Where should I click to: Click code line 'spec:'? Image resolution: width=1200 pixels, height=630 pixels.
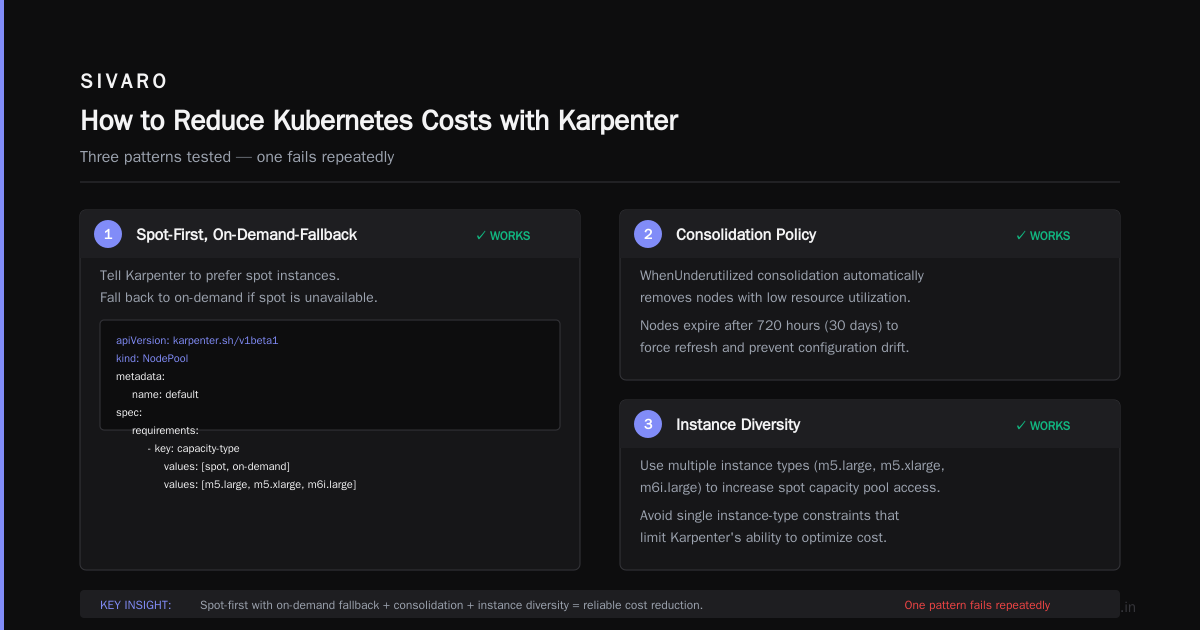coord(129,412)
